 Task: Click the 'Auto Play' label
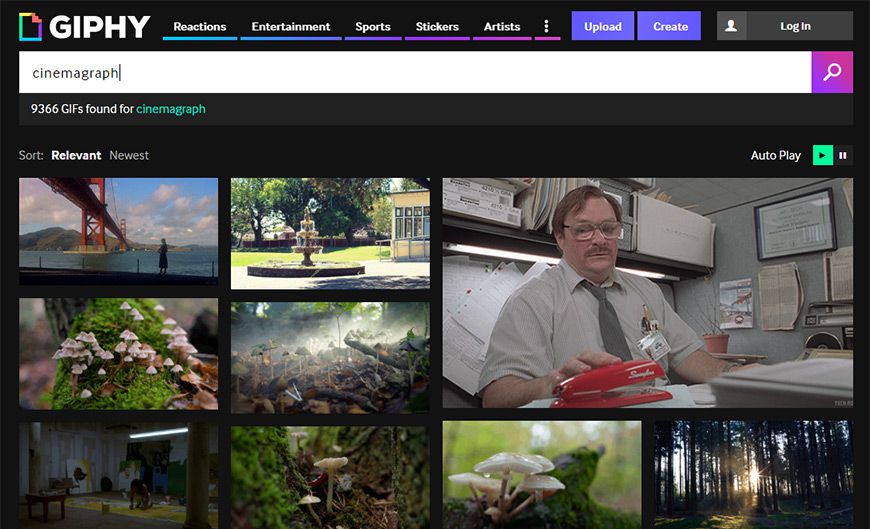coord(776,155)
